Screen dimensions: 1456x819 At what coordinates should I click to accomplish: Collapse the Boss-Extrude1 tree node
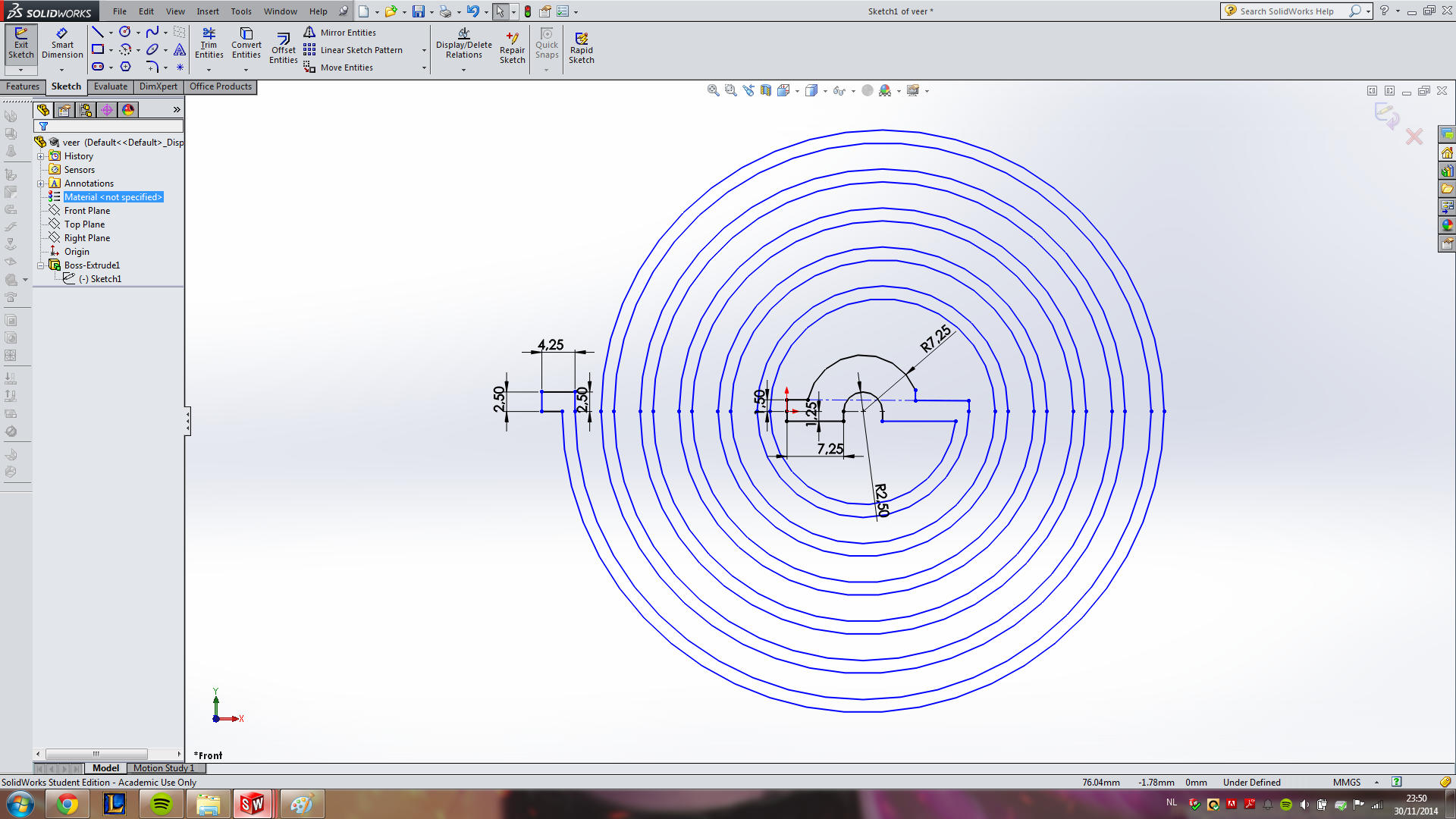[x=41, y=265]
